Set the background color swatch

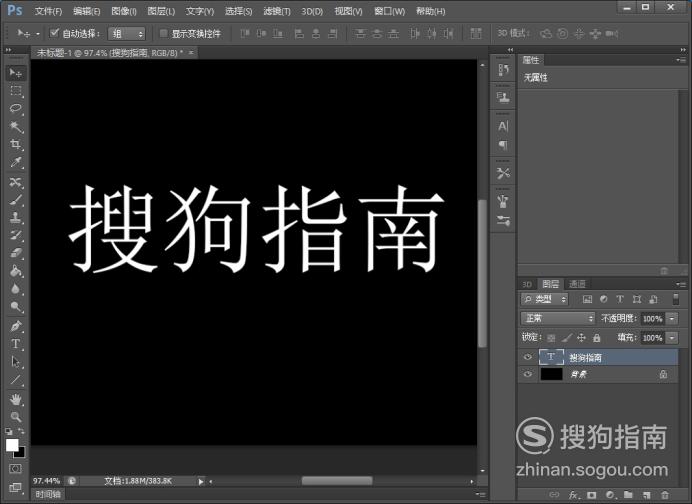(x=21, y=453)
